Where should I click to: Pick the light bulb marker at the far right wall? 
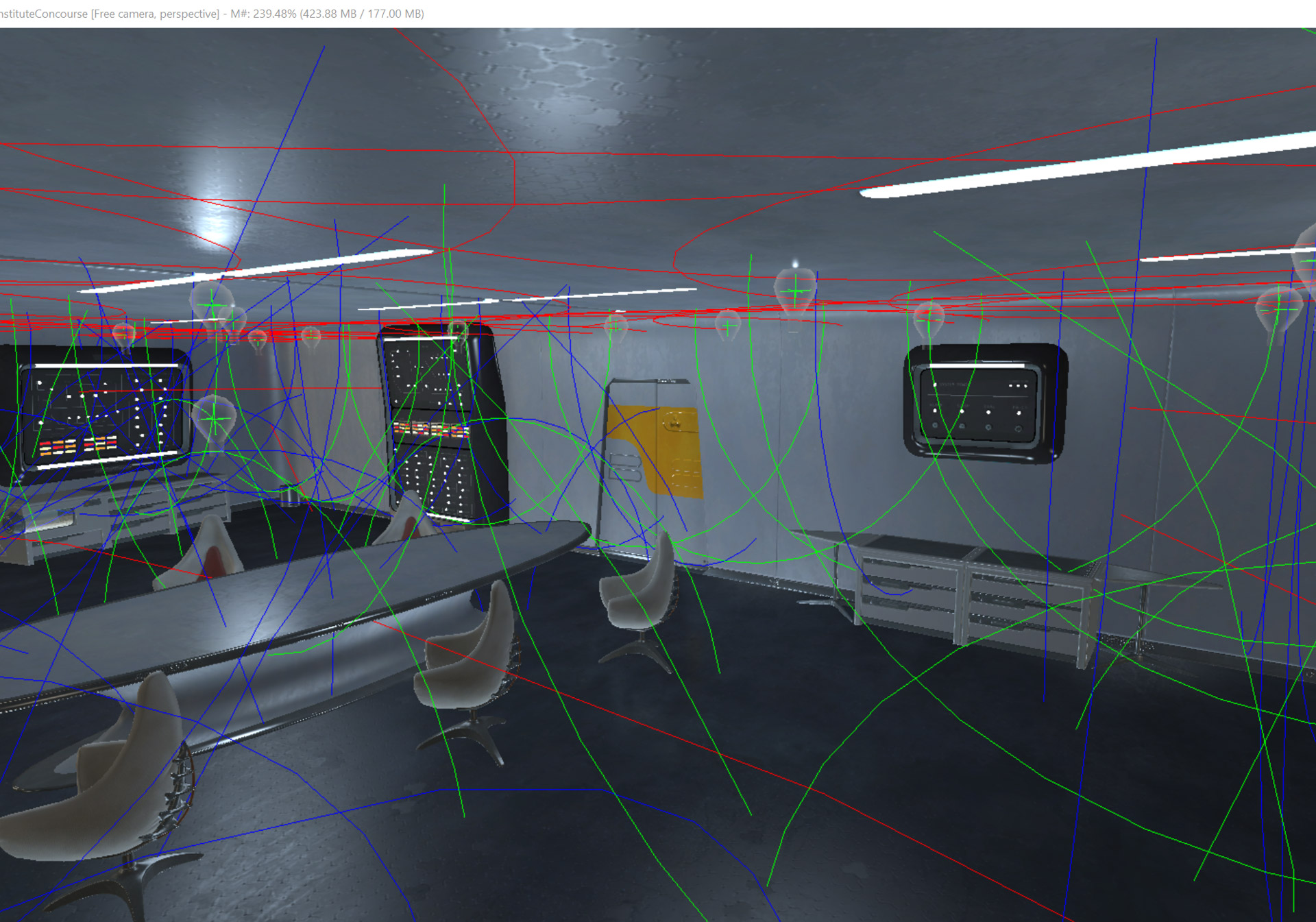tap(1278, 308)
